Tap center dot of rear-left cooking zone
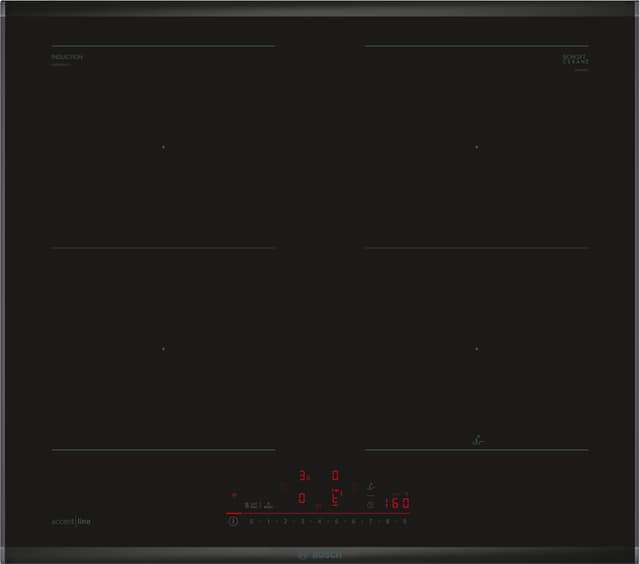 (163, 147)
